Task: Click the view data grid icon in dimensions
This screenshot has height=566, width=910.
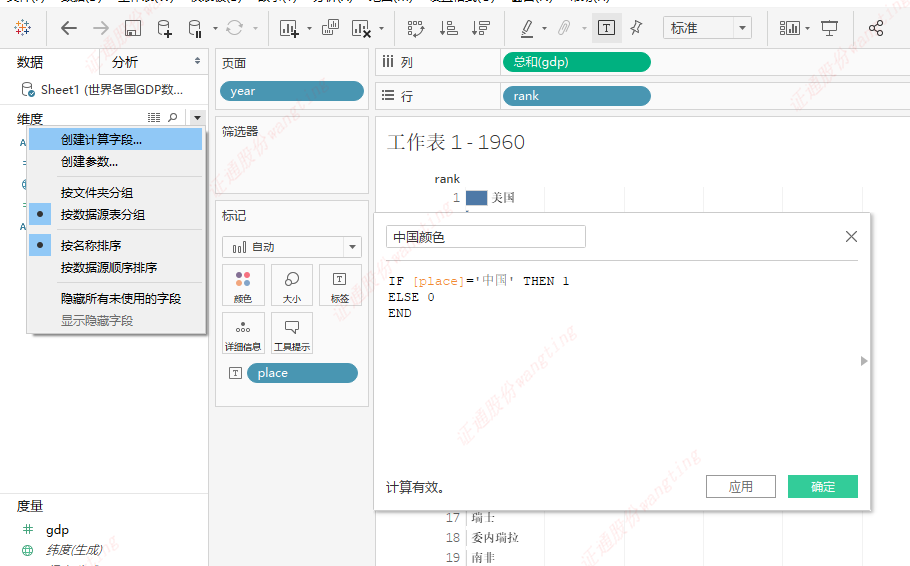Action: 154,117
